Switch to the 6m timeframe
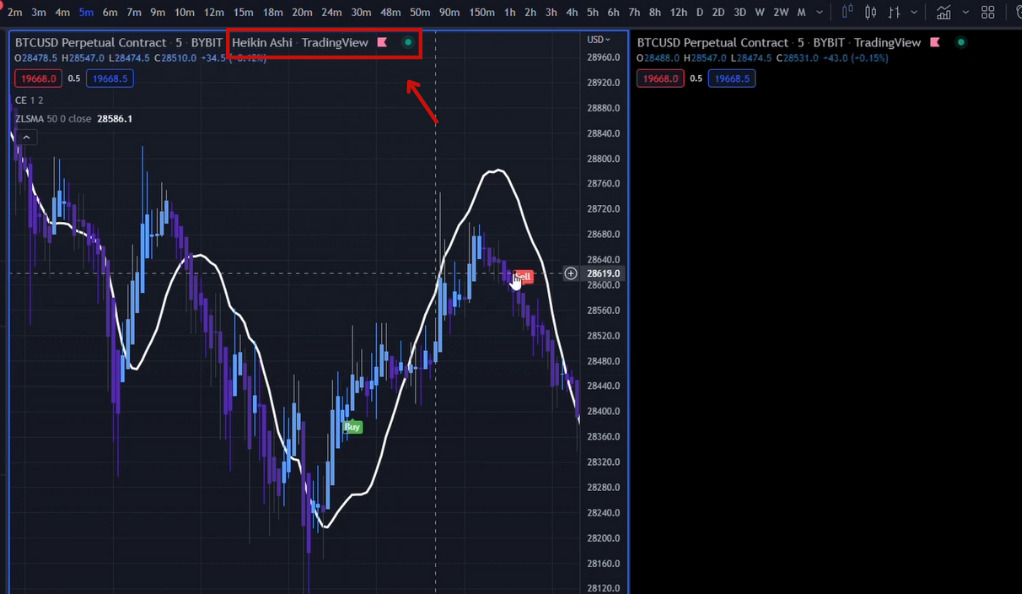The image size is (1022, 594). coord(110,12)
